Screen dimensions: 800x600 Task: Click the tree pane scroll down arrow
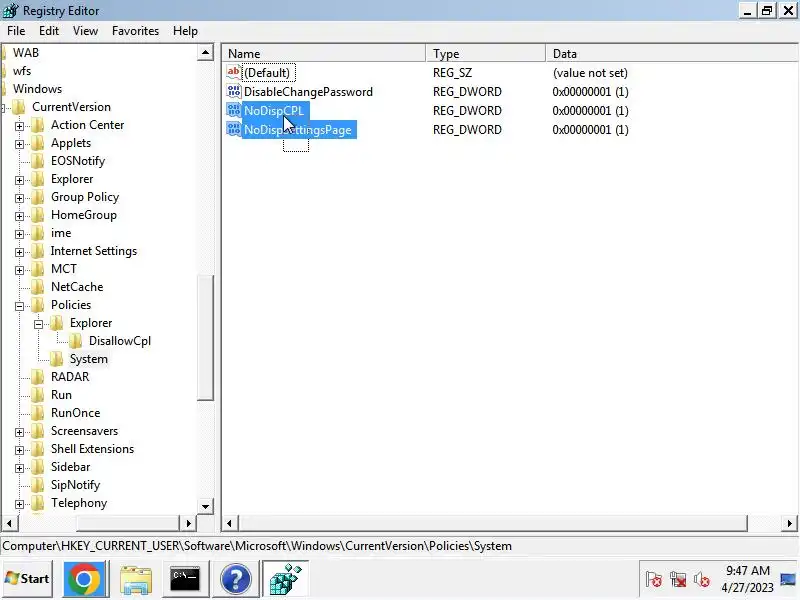pyautogui.click(x=205, y=506)
